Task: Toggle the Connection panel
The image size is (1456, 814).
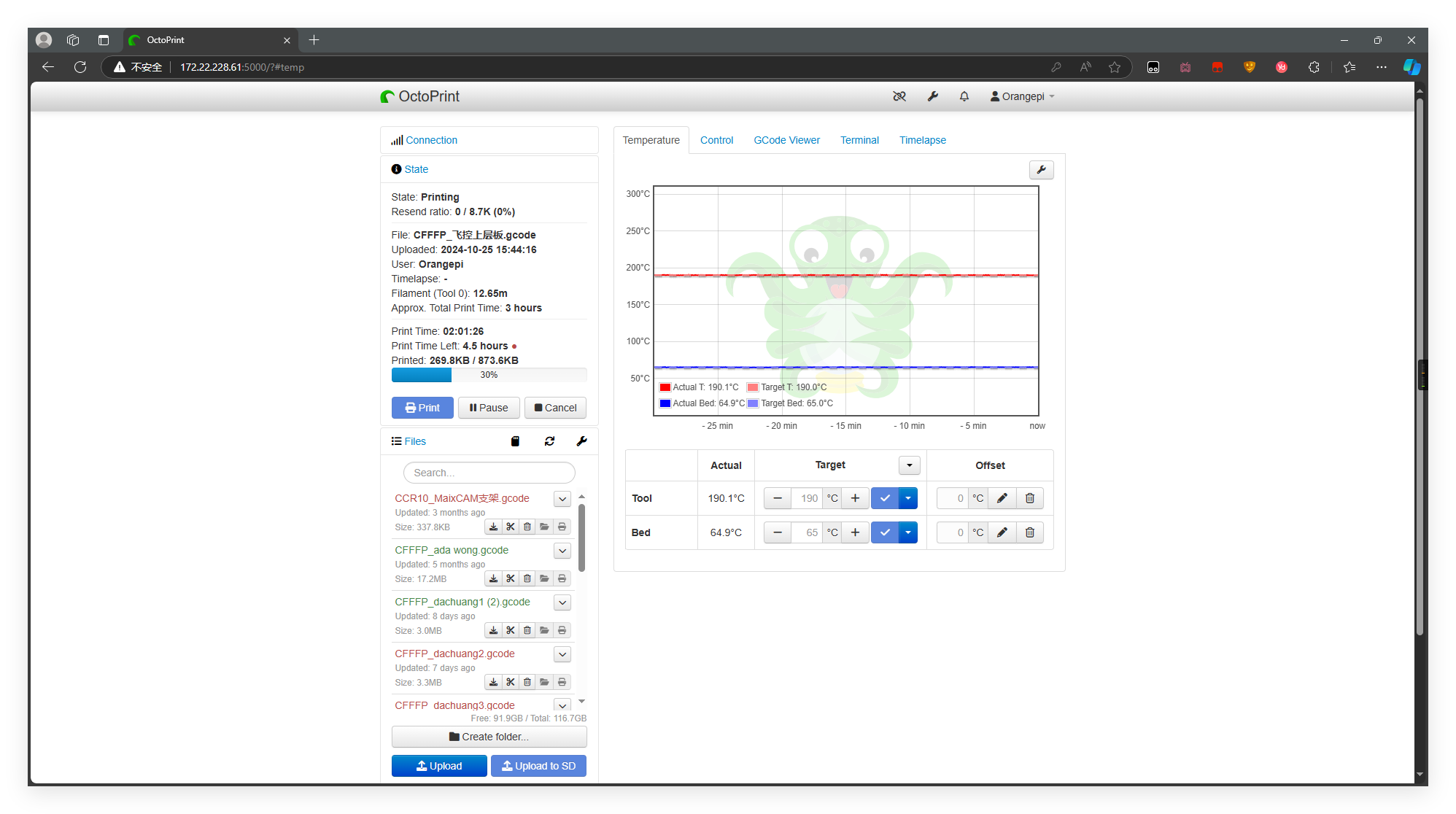Action: [x=431, y=140]
